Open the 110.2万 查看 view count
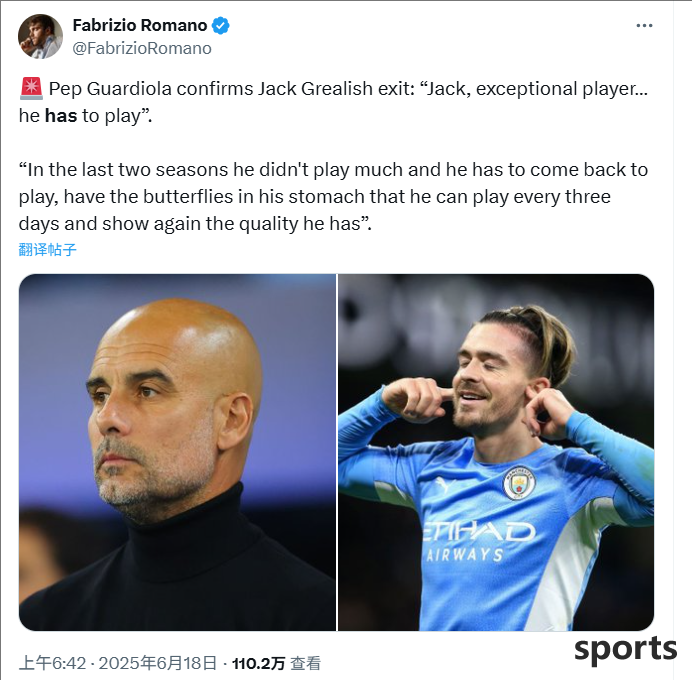This screenshot has width=692, height=680. pyautogui.click(x=277, y=663)
